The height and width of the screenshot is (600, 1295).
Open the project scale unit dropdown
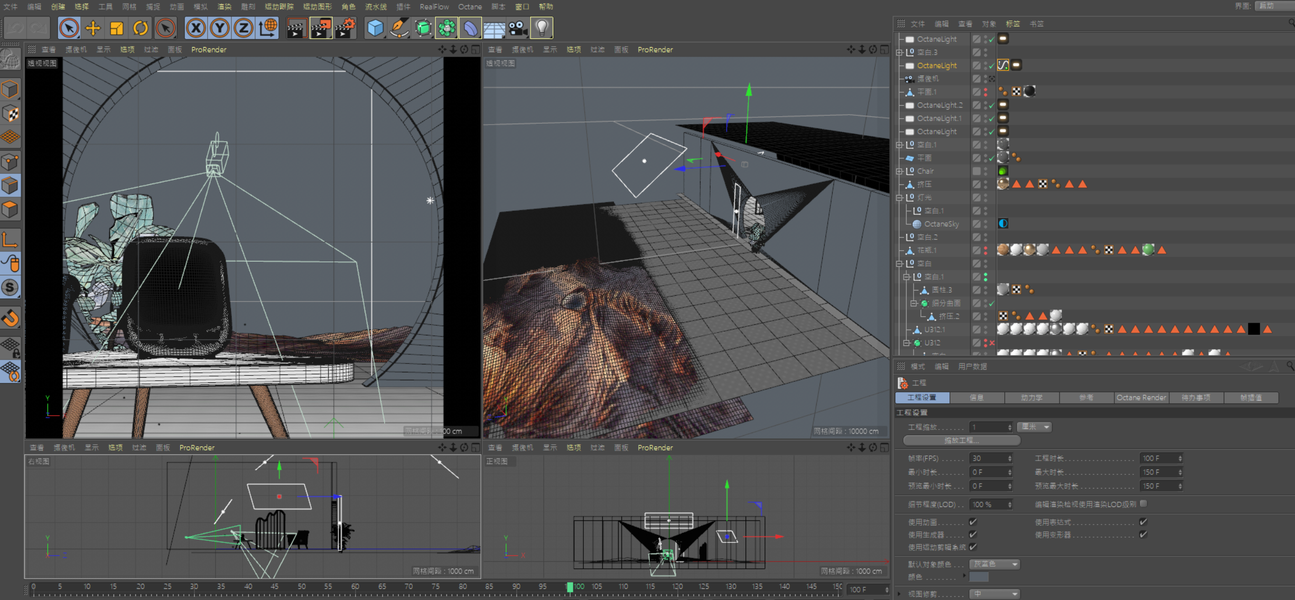[x=1034, y=427]
